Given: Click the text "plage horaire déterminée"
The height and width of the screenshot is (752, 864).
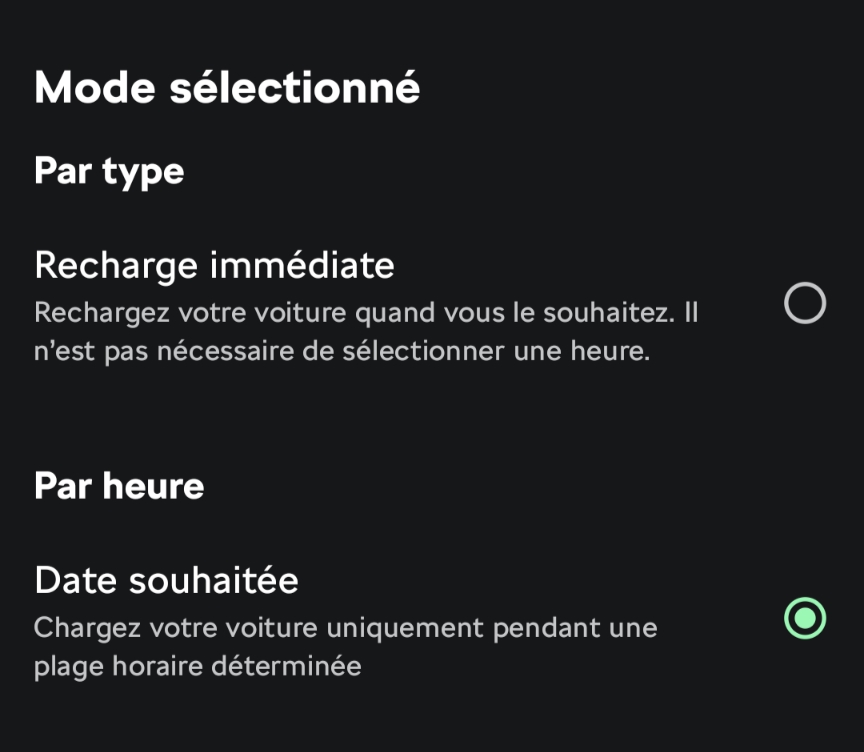Looking at the screenshot, I should 197,666.
